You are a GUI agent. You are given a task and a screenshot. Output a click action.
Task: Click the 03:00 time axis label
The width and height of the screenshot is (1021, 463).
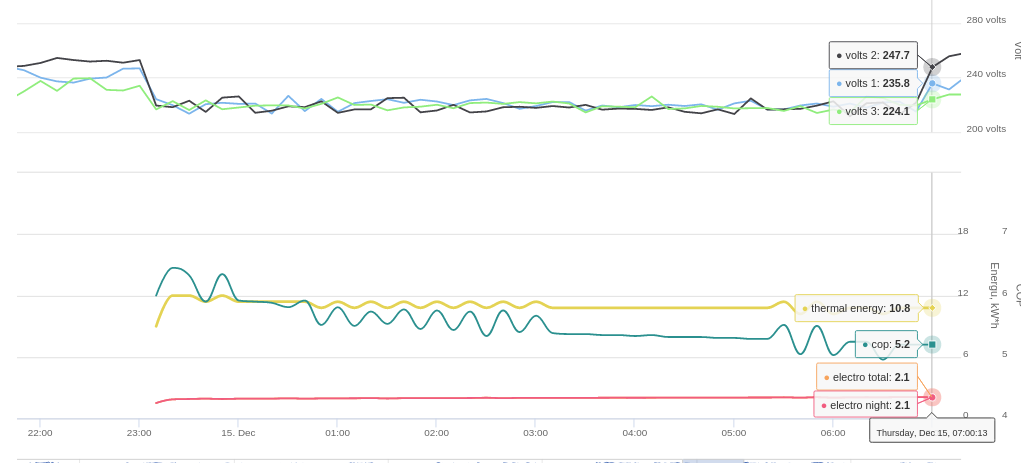pos(535,433)
